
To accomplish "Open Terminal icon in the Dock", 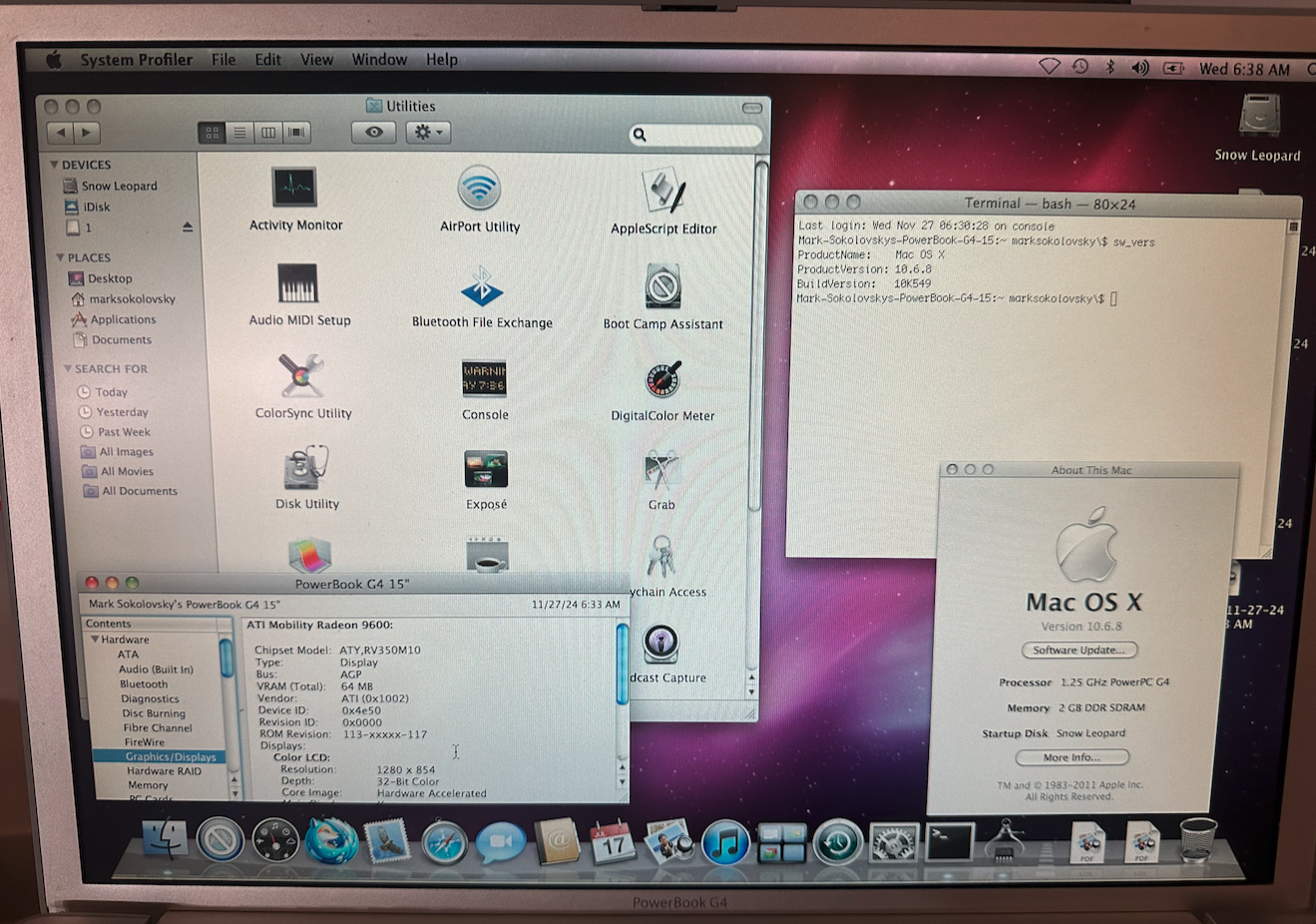I will pyautogui.click(x=949, y=842).
